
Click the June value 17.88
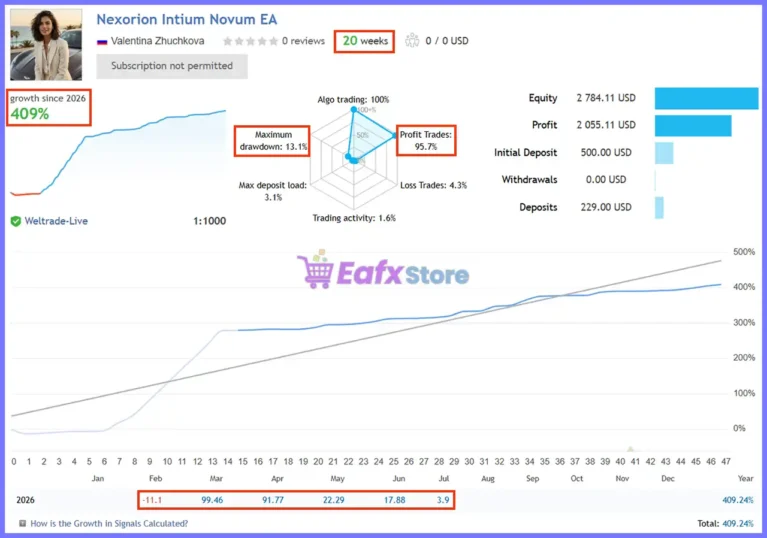pos(394,500)
